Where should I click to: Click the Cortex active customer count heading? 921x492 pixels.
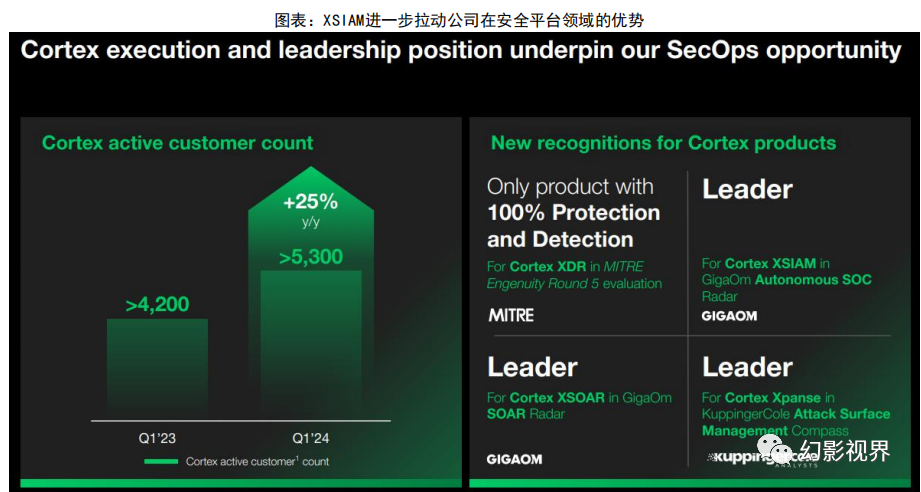[177, 143]
